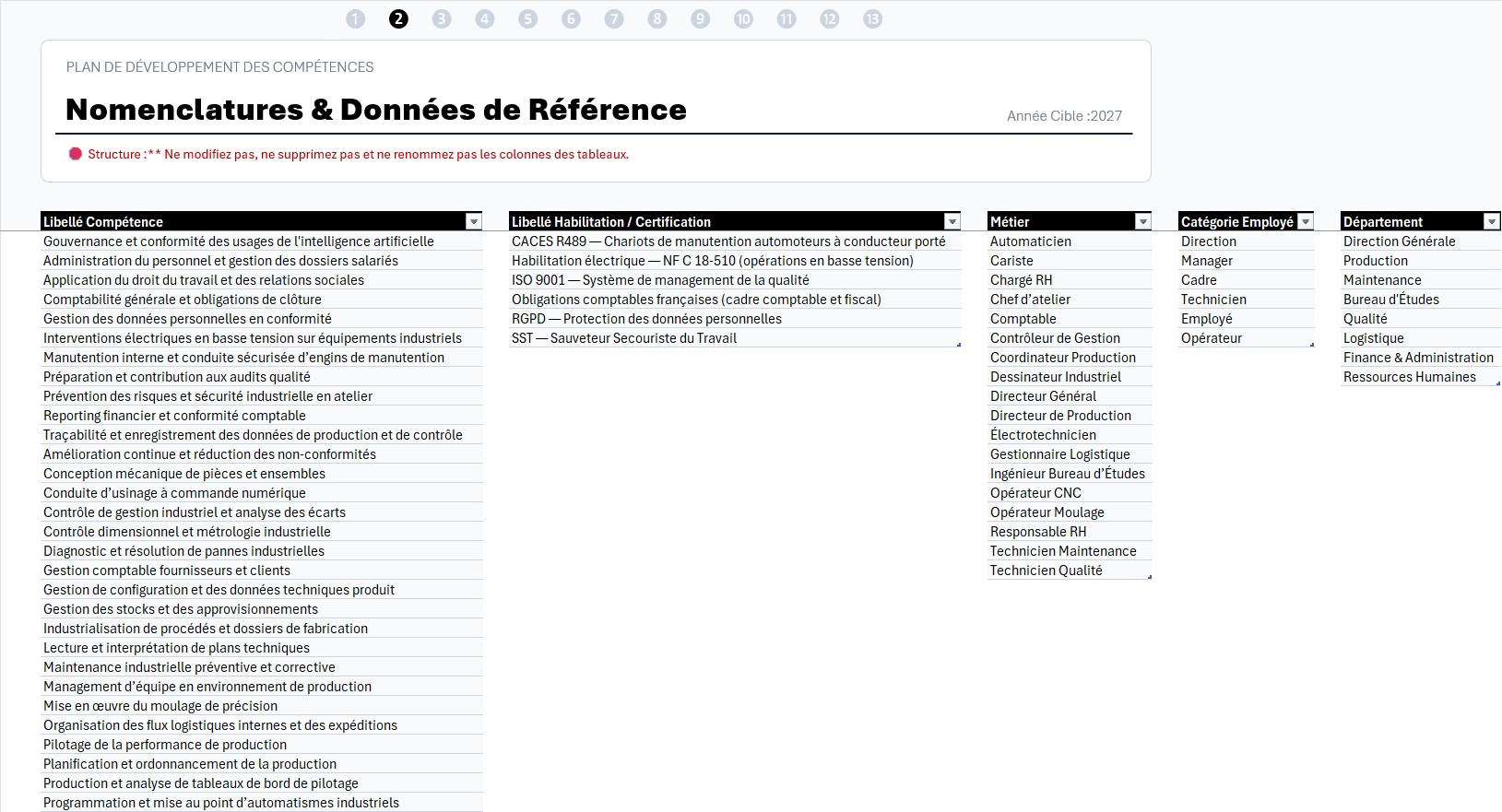Go to step circle 12

pyautogui.click(x=829, y=19)
